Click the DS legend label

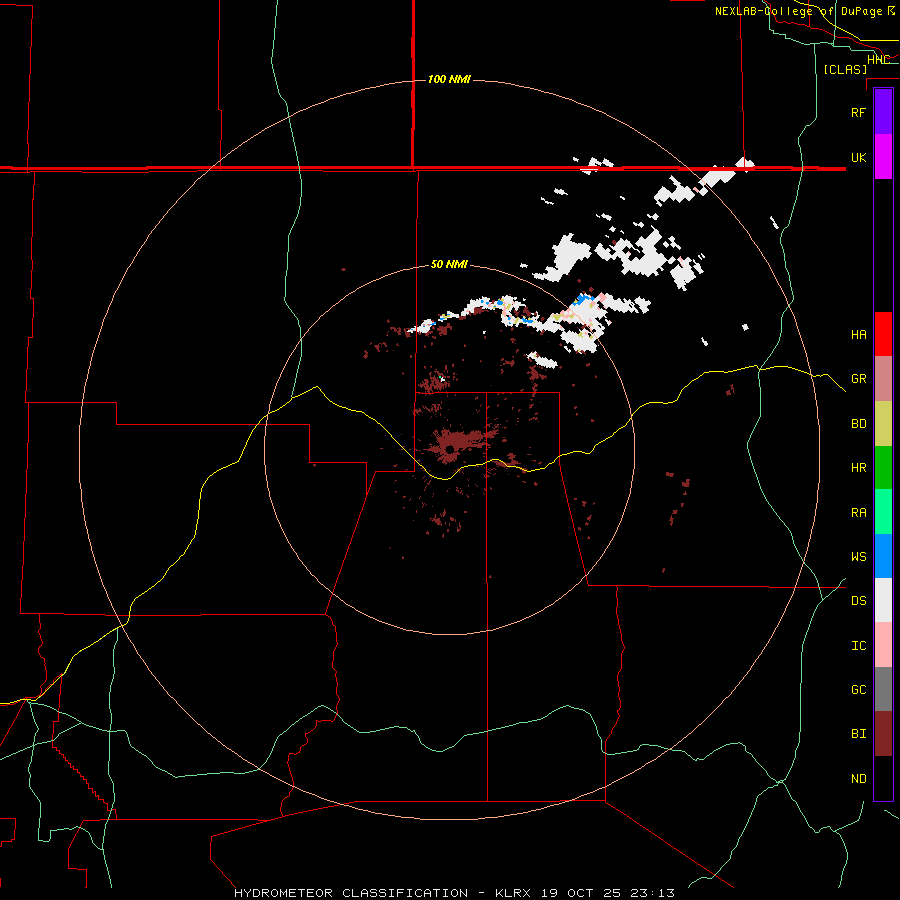click(859, 601)
